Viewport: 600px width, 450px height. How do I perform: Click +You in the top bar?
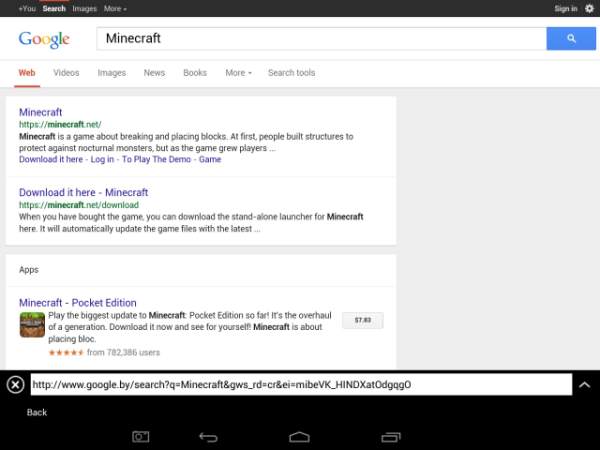[27, 8]
